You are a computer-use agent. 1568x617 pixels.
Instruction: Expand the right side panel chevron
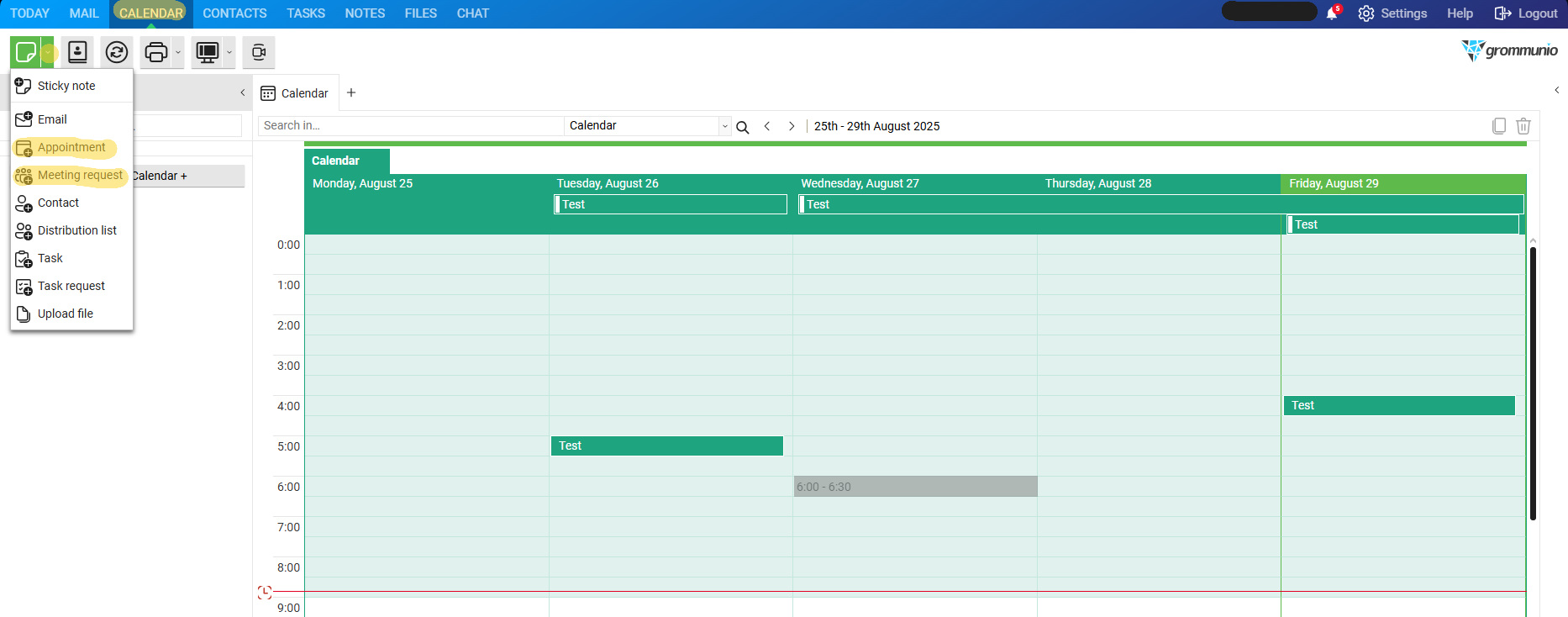1557,90
